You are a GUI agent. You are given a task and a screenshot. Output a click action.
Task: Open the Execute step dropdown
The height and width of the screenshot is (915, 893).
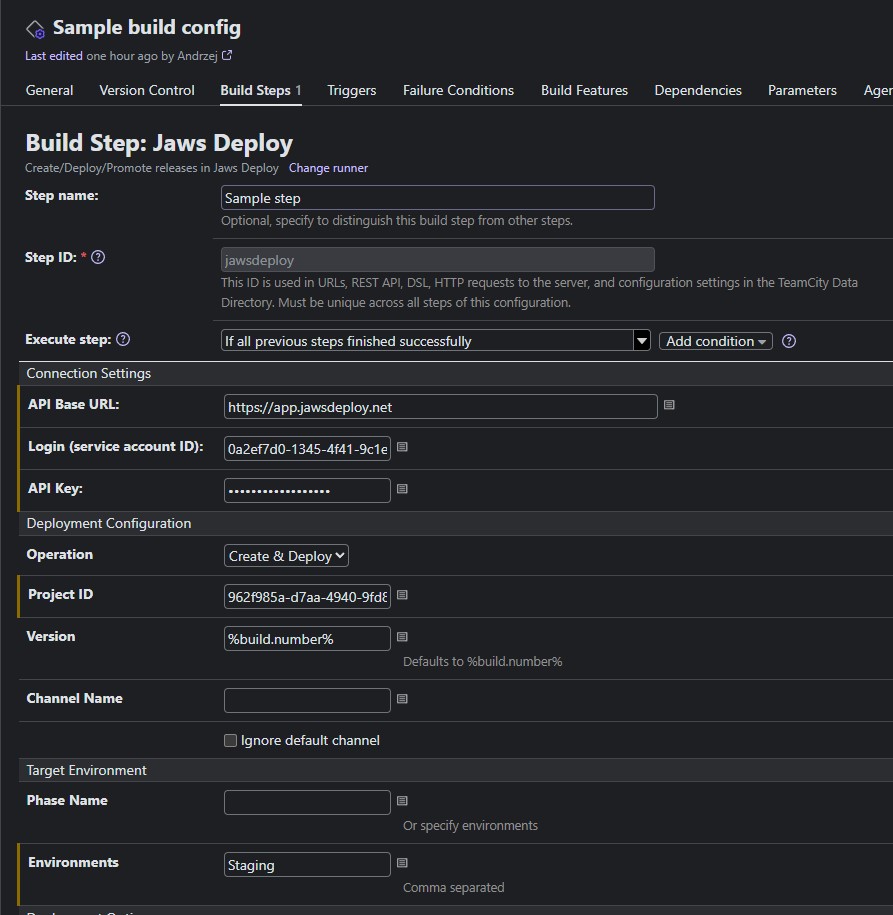click(641, 340)
